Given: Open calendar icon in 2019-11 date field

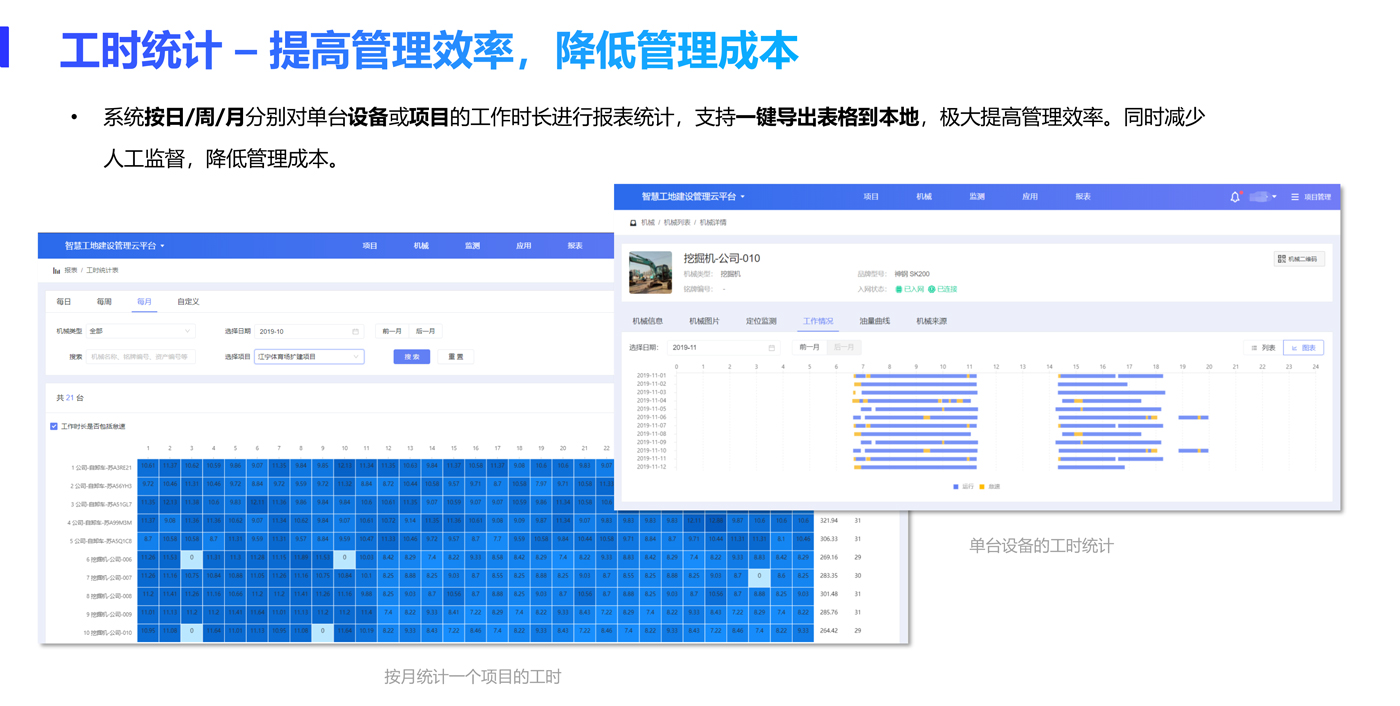Looking at the screenshot, I should tap(771, 348).
